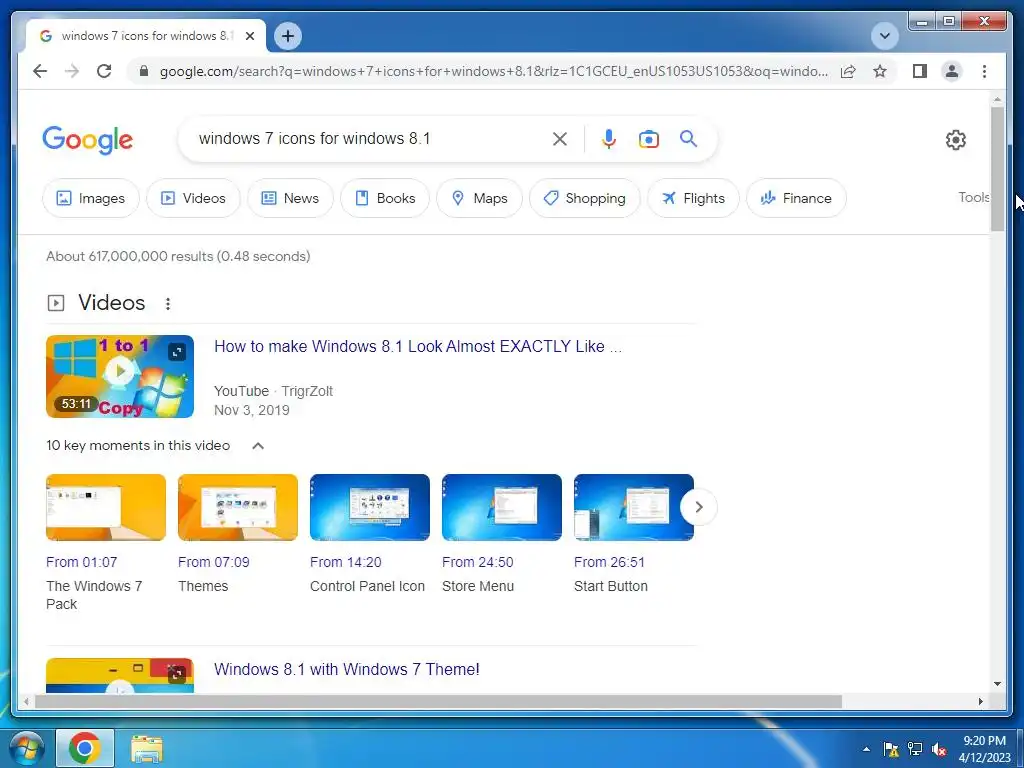Switch to Maps results

pos(479,198)
